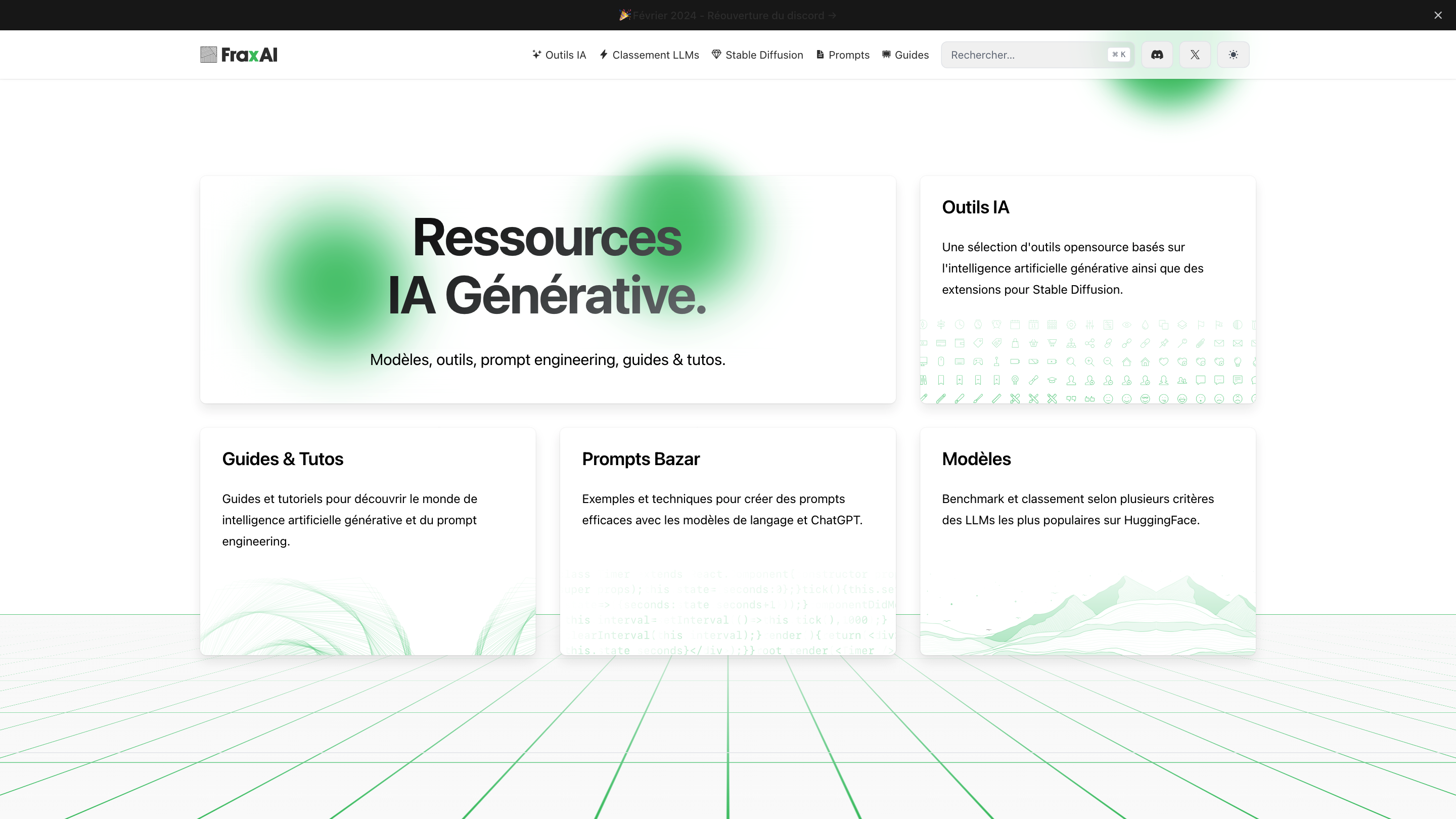Click the sparkle icon beside Outils IA
Viewport: 1456px width, 819px height.
coord(536,54)
